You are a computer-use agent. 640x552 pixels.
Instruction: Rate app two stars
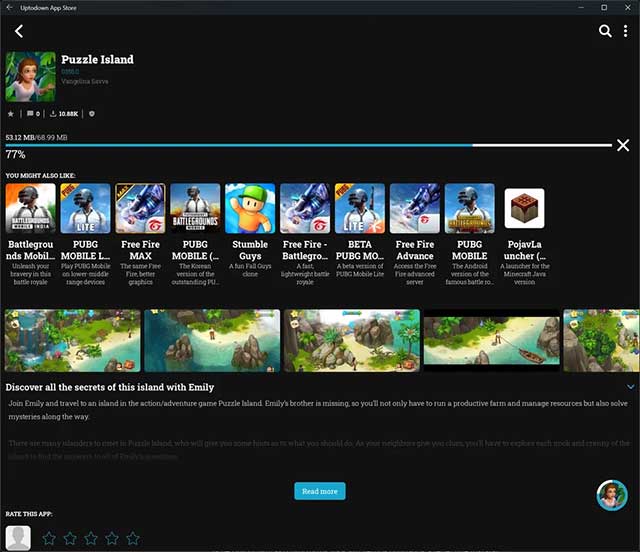pyautogui.click(x=70, y=538)
